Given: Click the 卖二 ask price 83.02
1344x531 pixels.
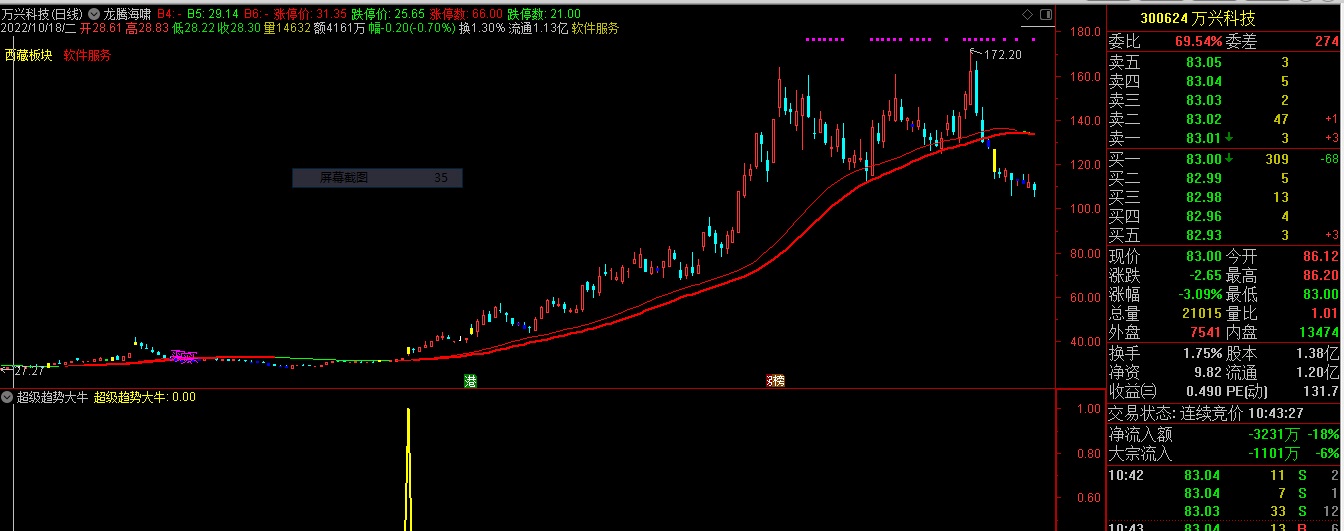Looking at the screenshot, I should point(1203,119).
